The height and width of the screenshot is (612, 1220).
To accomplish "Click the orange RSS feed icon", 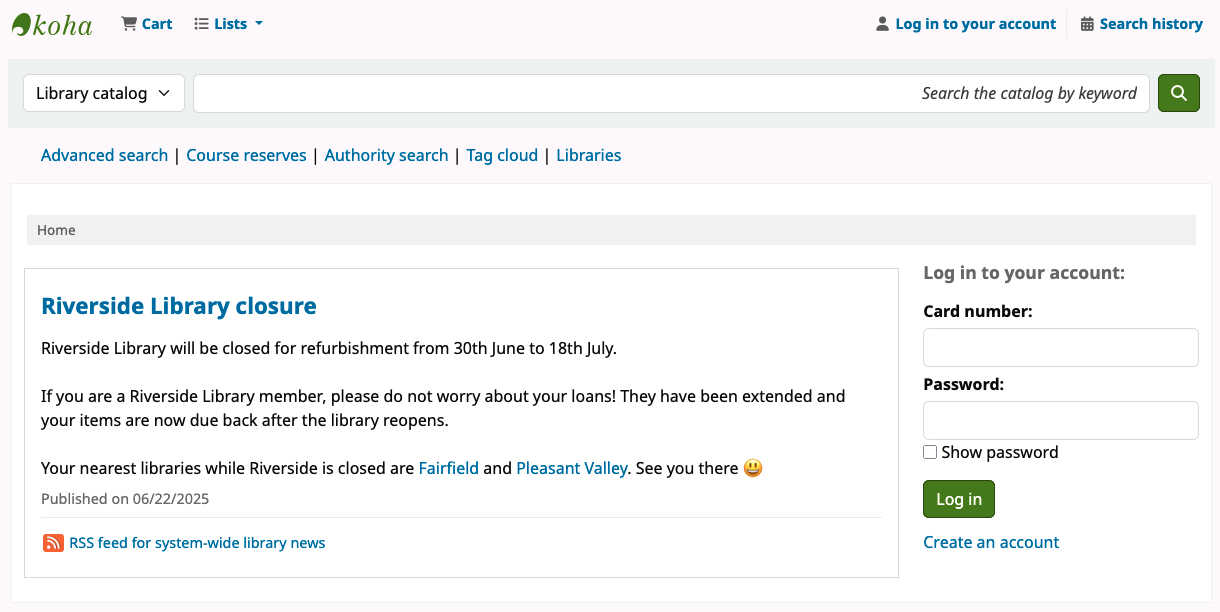I will [52, 542].
